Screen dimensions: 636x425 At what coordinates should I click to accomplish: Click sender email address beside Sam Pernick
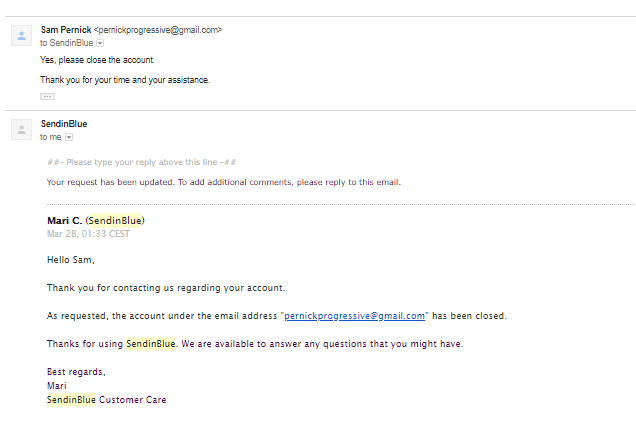coord(157,30)
